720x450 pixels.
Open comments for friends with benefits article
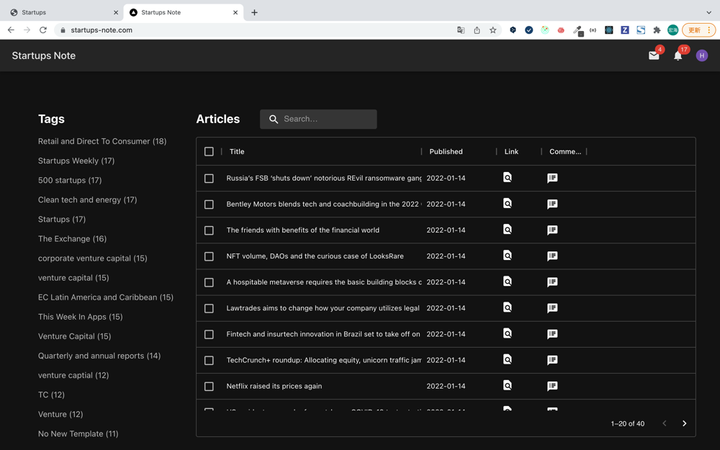(x=552, y=230)
